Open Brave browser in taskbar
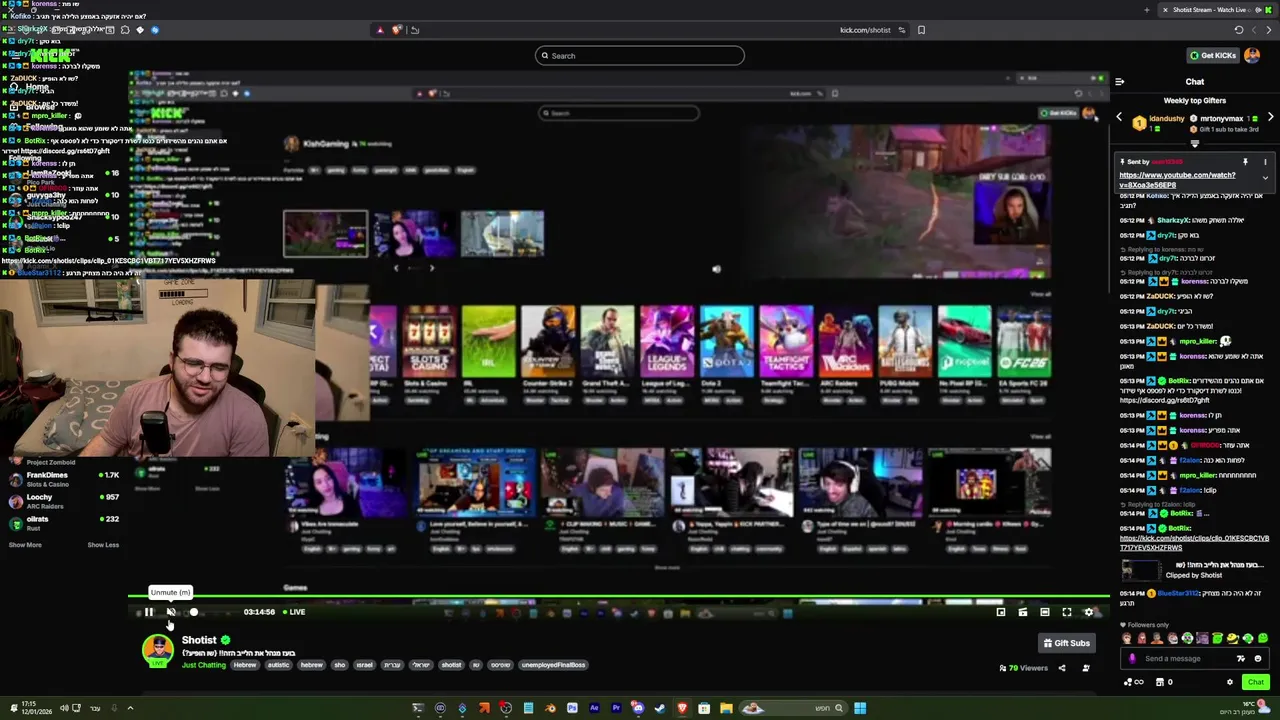The width and height of the screenshot is (1280, 720). 682,709
